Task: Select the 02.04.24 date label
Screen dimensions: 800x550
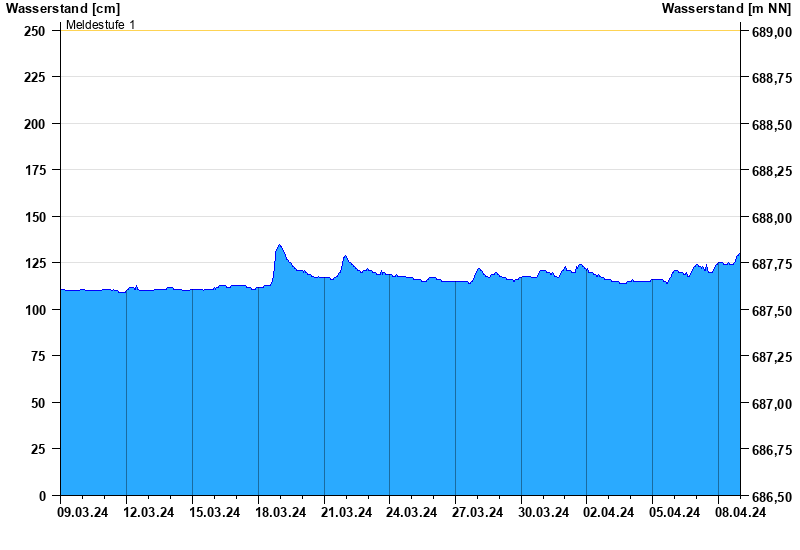Action: point(608,513)
